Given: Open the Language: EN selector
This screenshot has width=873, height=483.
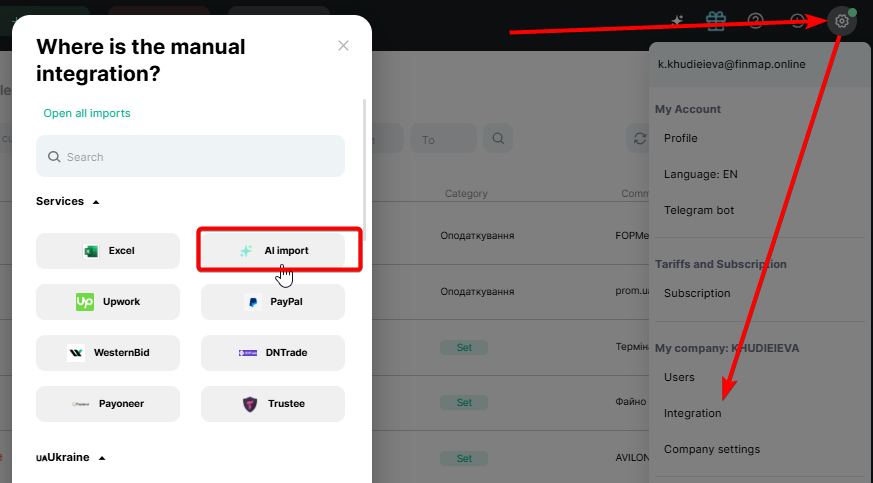Looking at the screenshot, I should 701,174.
